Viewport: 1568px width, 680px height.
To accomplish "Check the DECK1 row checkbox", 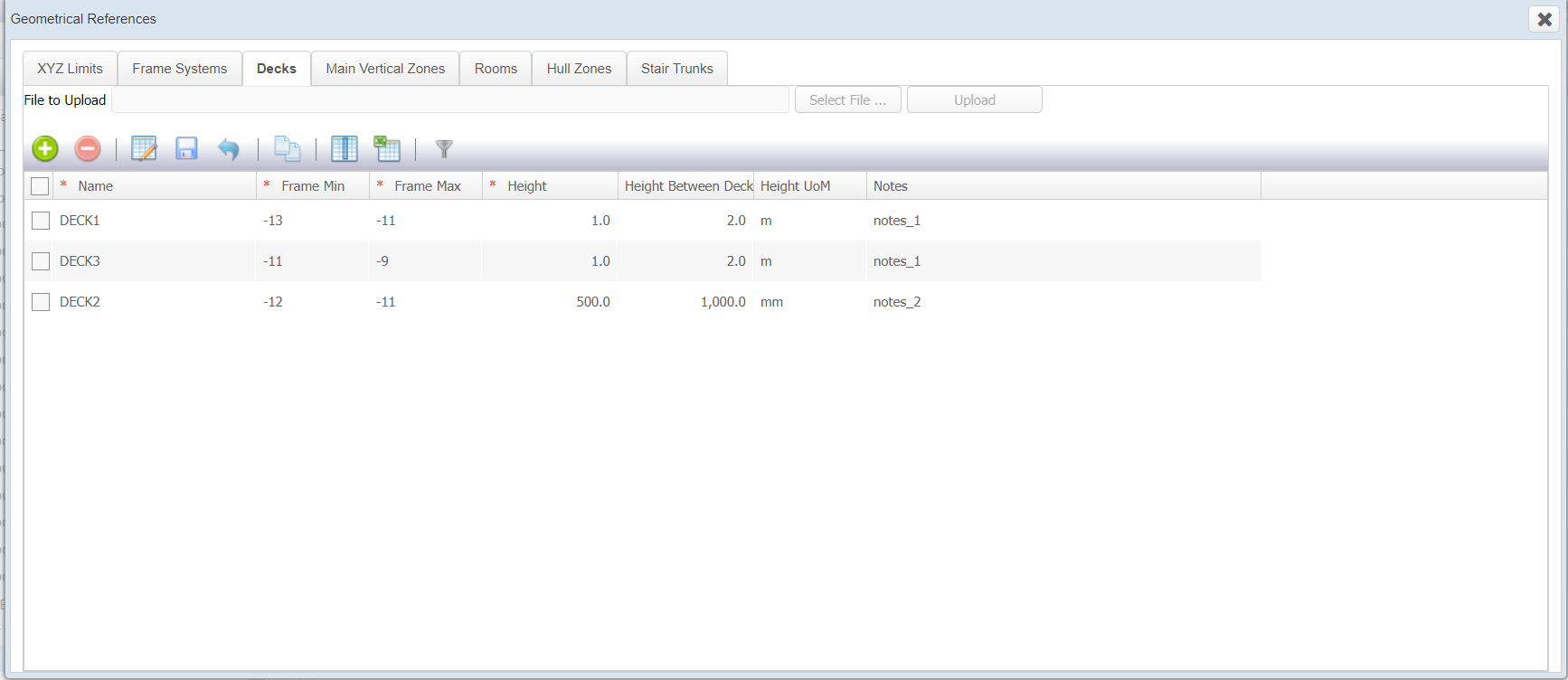I will pos(40,221).
